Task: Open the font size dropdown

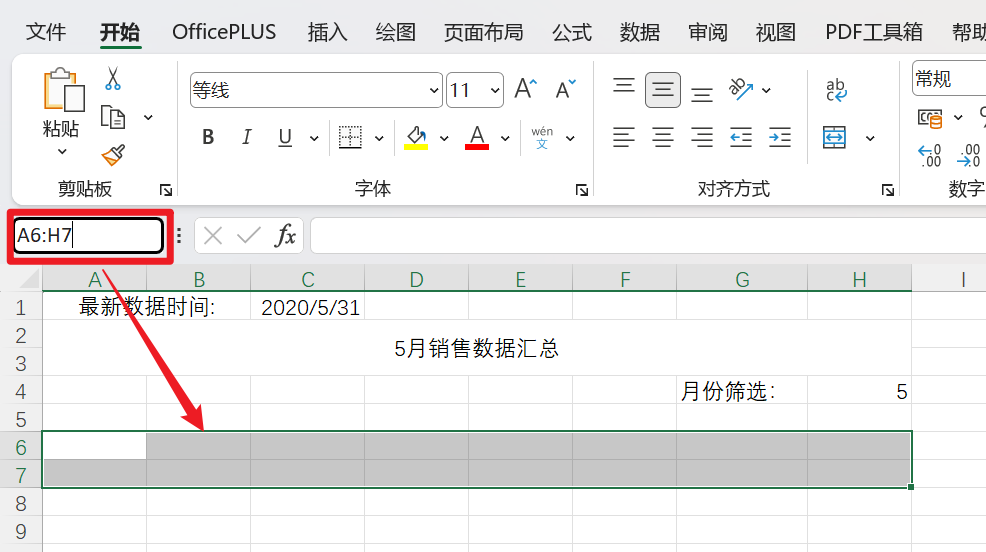Action: tap(495, 91)
